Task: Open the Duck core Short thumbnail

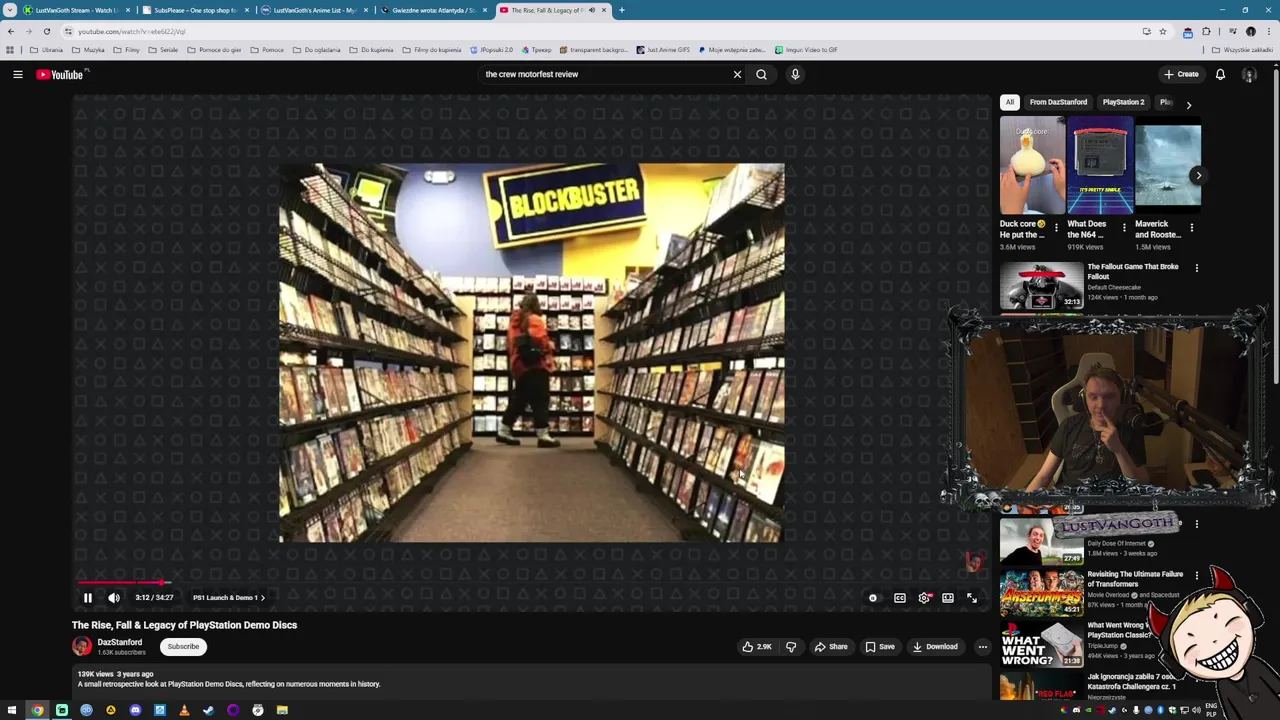Action: 1032,166
